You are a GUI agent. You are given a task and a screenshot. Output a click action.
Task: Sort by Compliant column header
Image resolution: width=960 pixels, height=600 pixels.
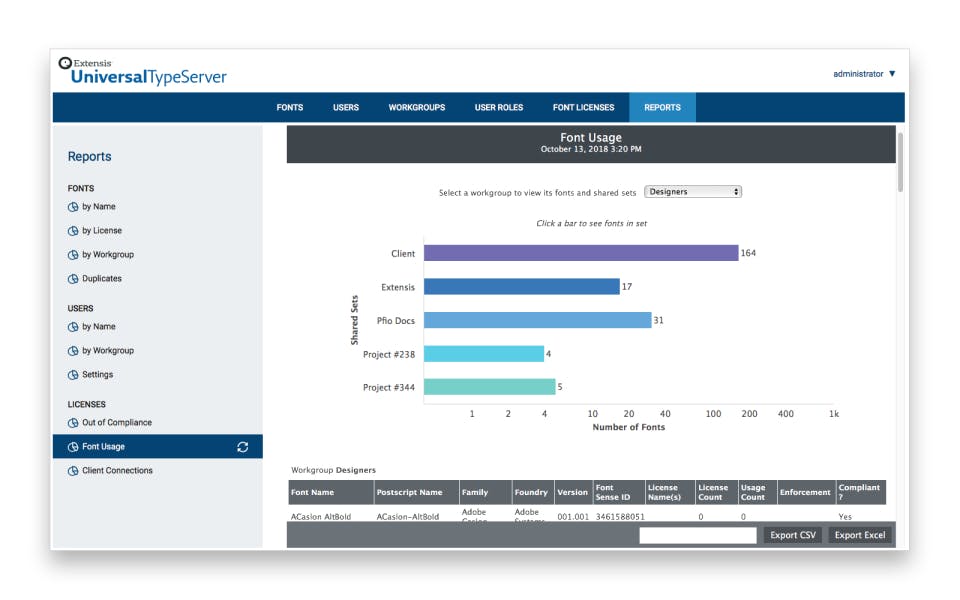pyautogui.click(x=861, y=492)
